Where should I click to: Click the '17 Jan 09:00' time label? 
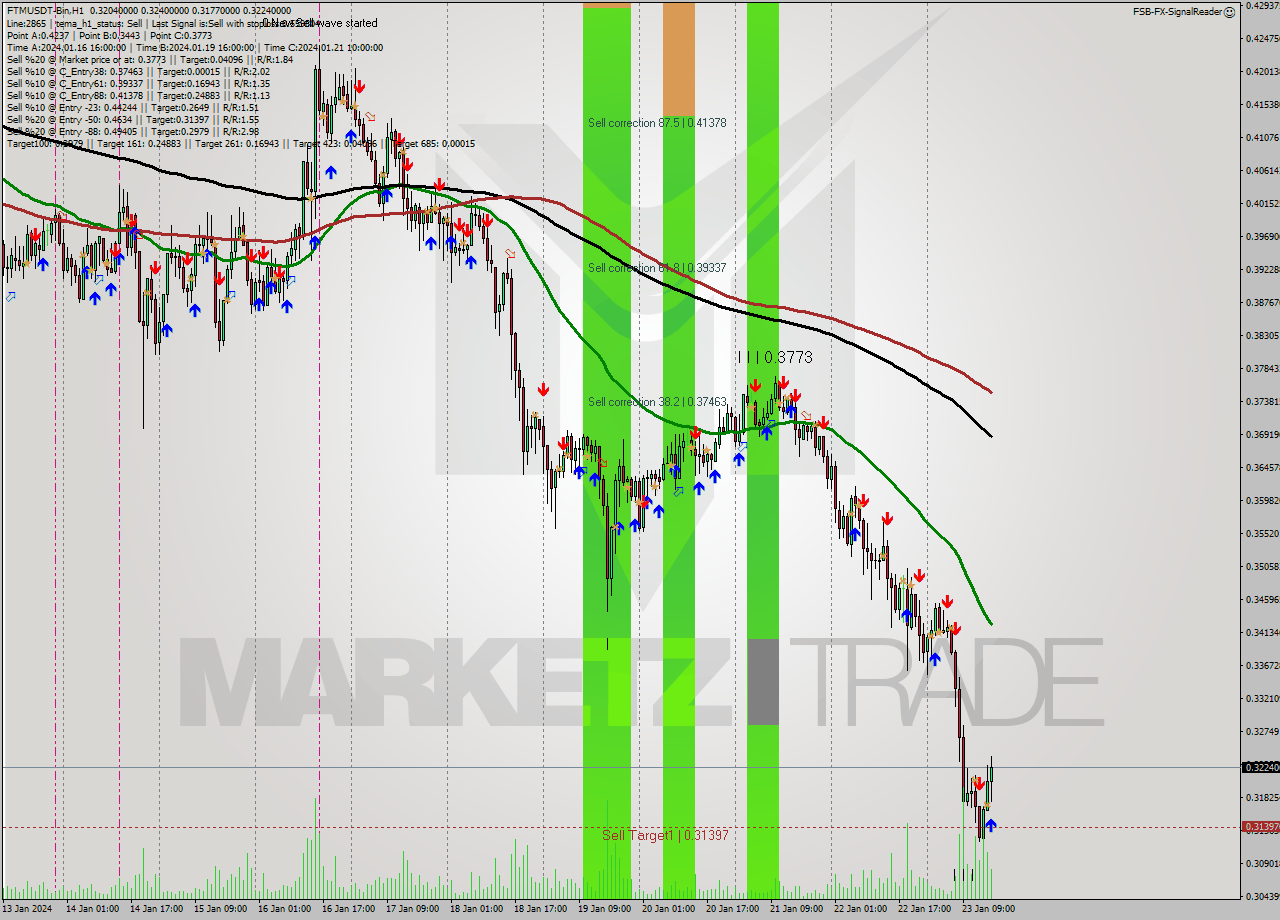[x=412, y=909]
